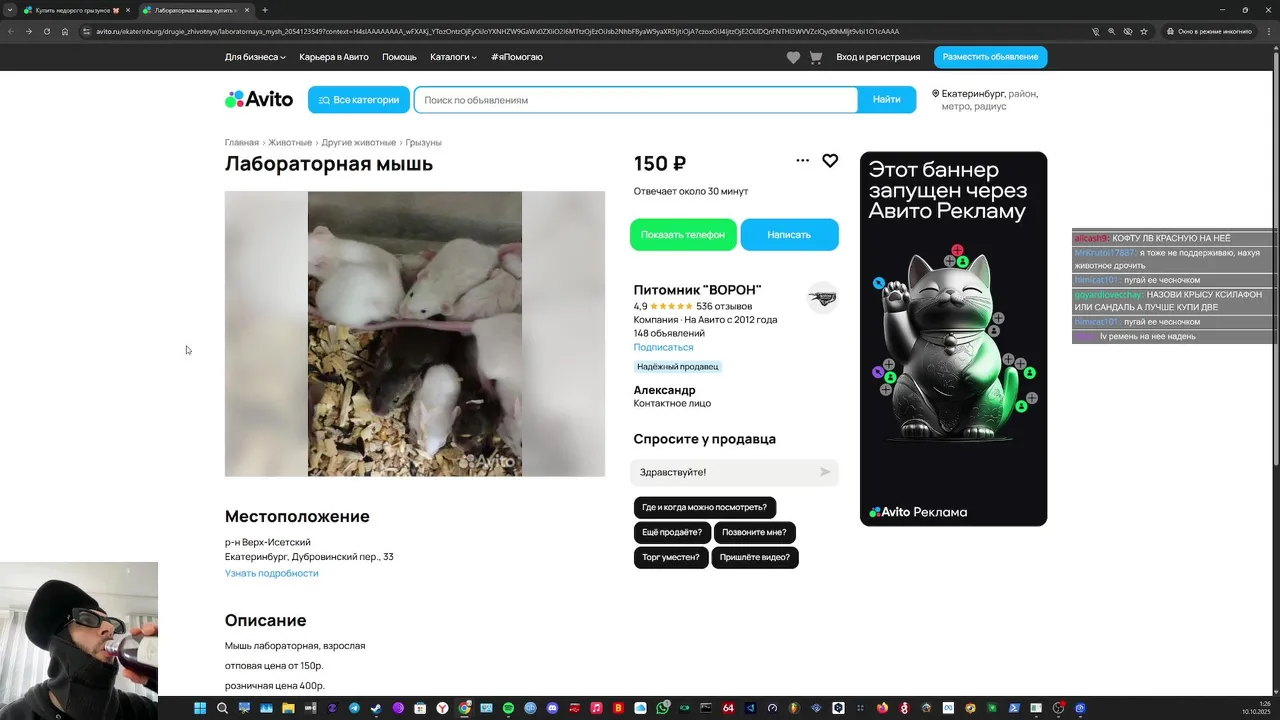Click the Найти search button
The height and width of the screenshot is (720, 1280).
coord(887,100)
